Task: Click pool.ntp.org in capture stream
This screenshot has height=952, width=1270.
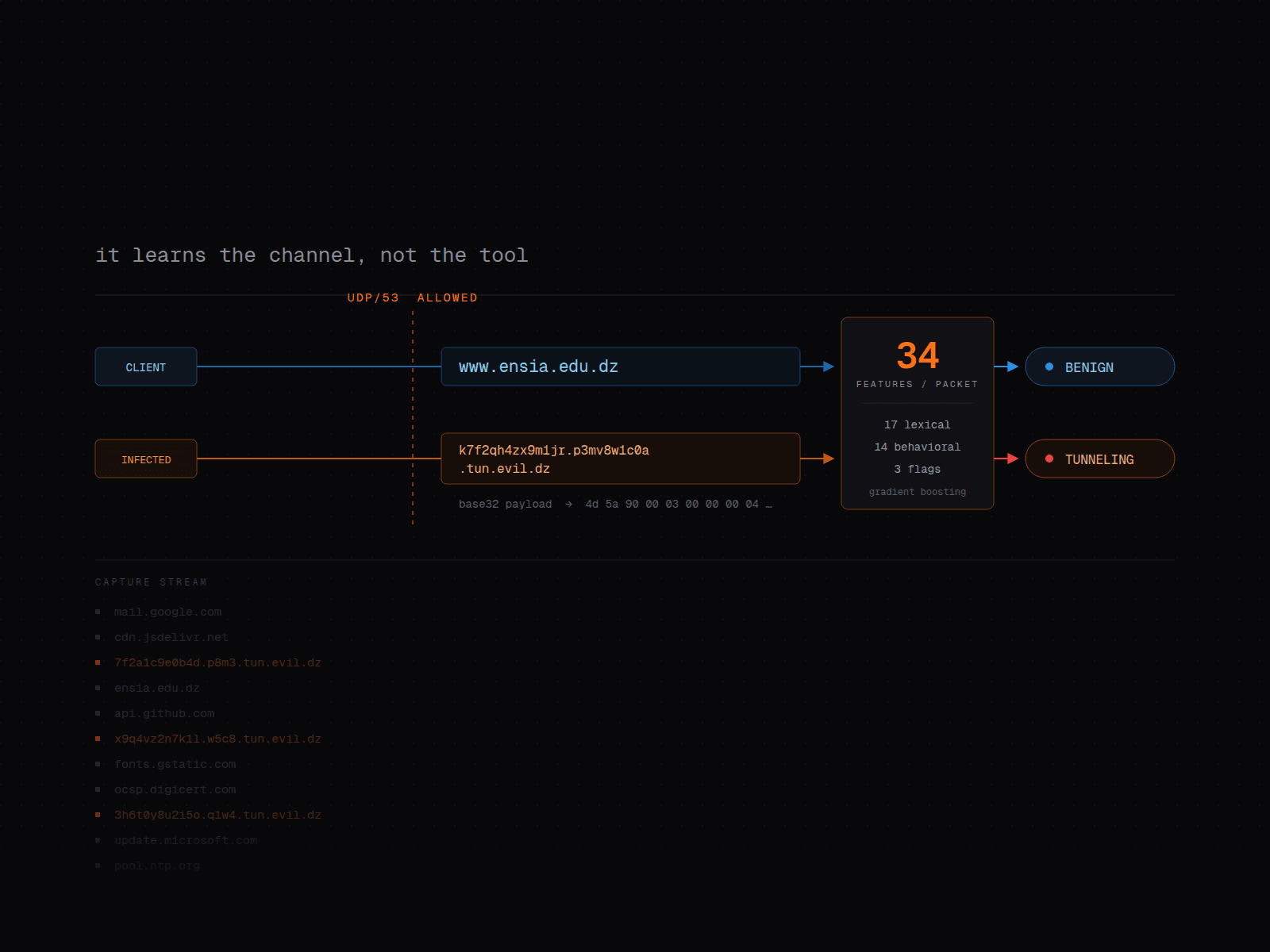Action: point(156,866)
